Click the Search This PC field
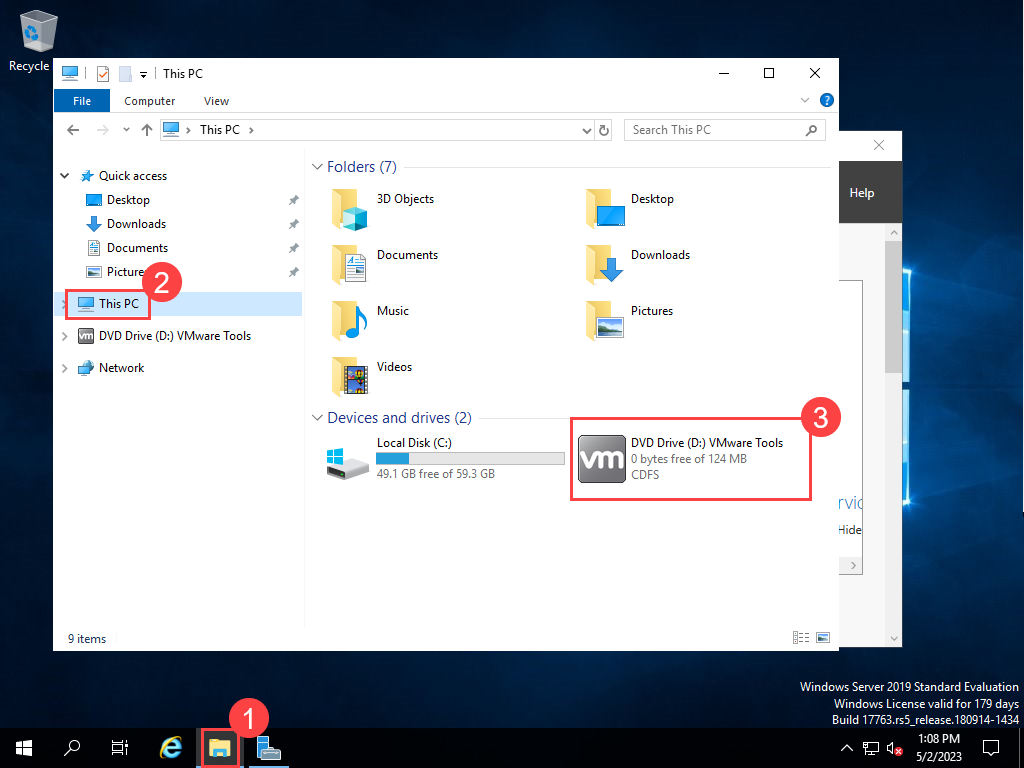The width and height of the screenshot is (1024, 768). pos(724,130)
